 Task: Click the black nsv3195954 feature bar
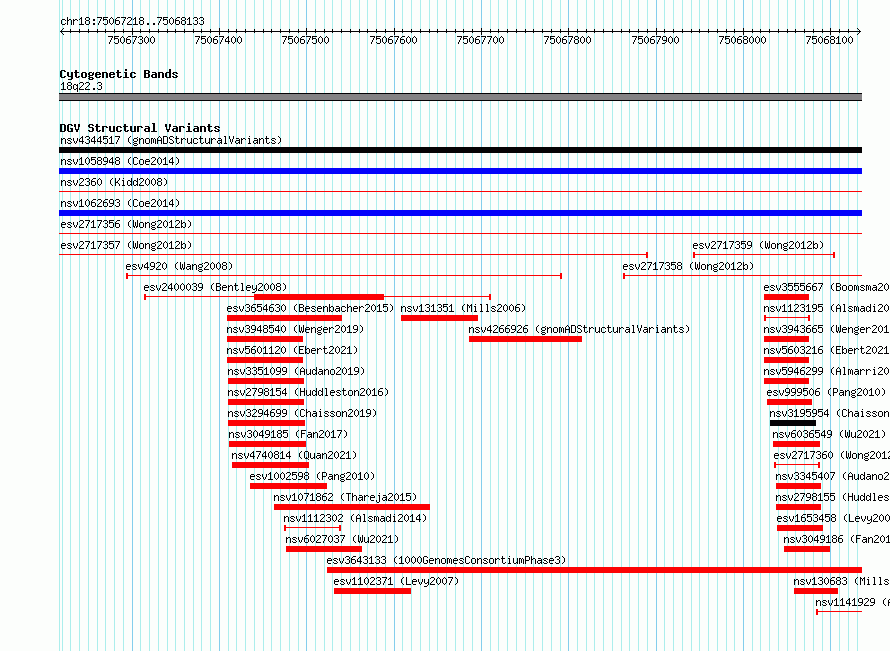coord(792,423)
